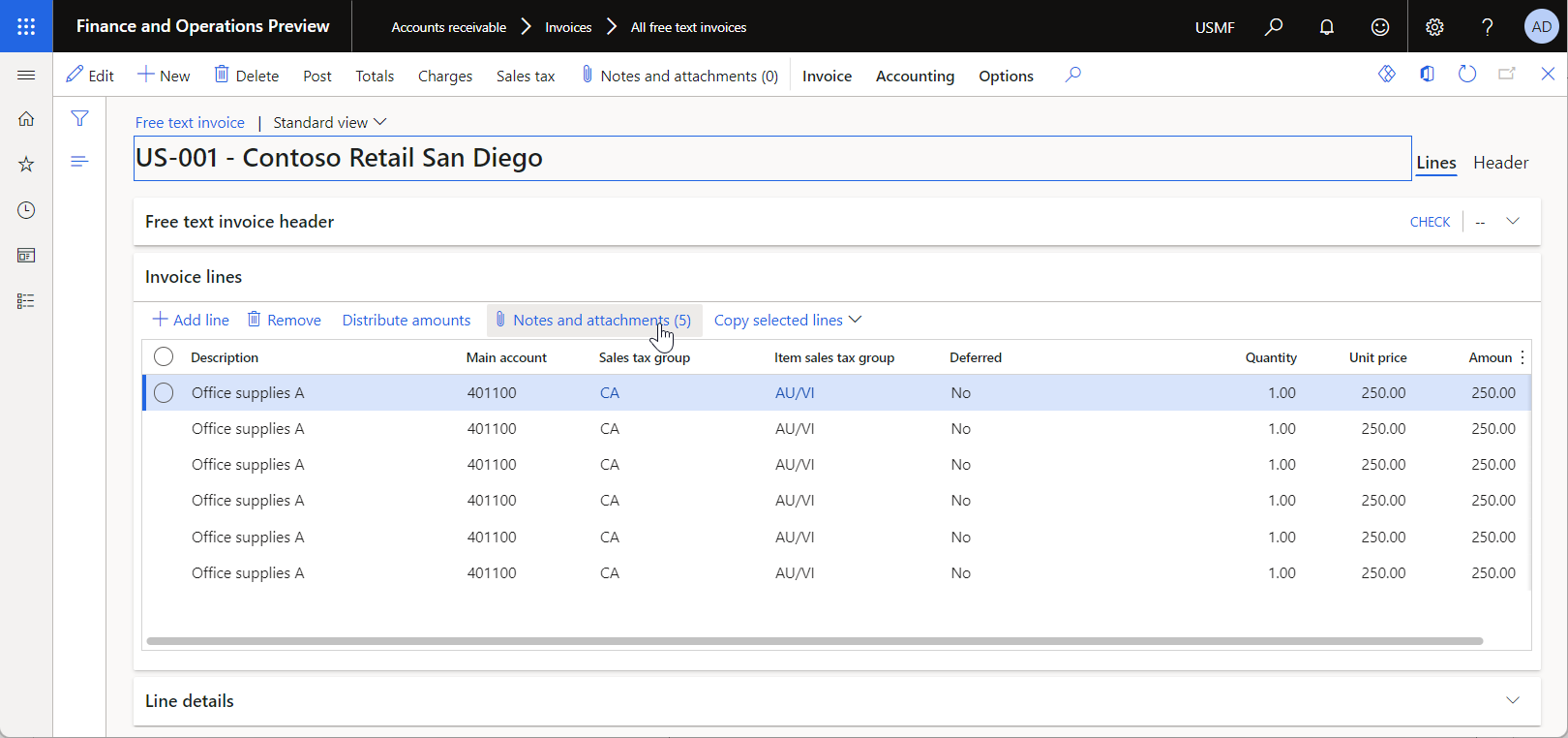Toggle the select-all circle in grid header
The width and height of the screenshot is (1568, 738).
pos(164,357)
